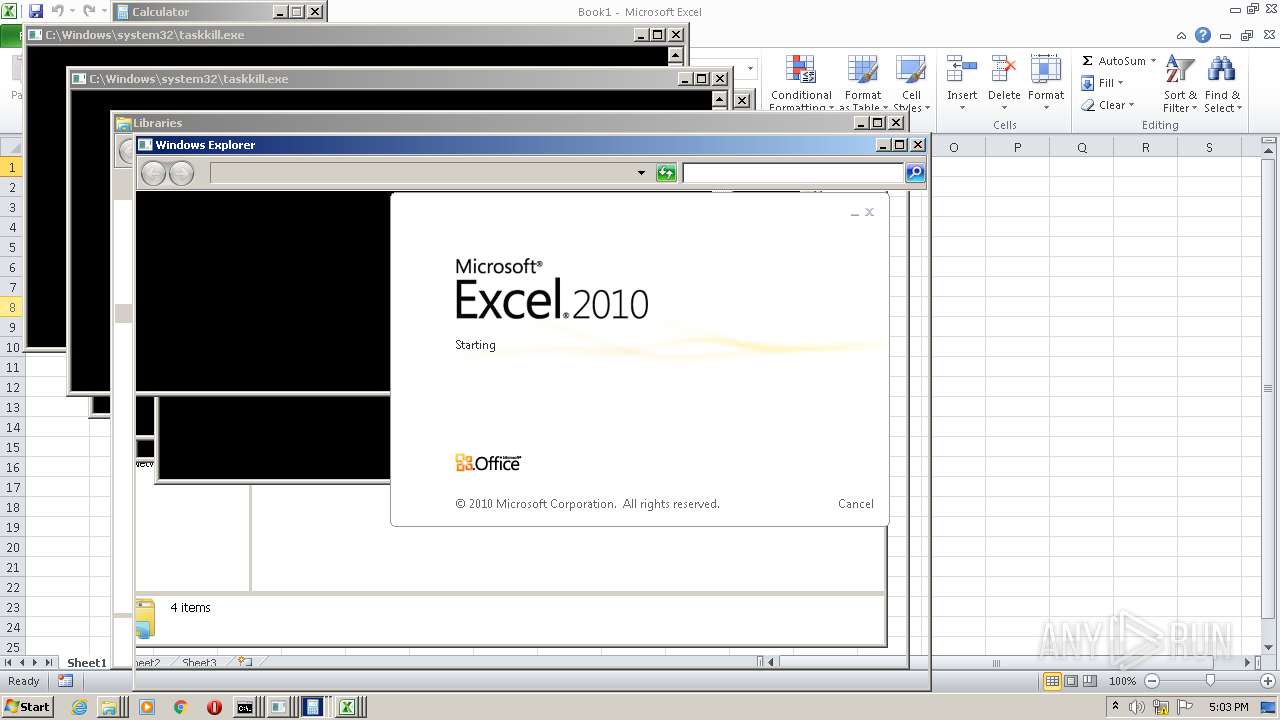The image size is (1280, 720).
Task: Go back in the Windows Explorer window
Action: point(153,173)
